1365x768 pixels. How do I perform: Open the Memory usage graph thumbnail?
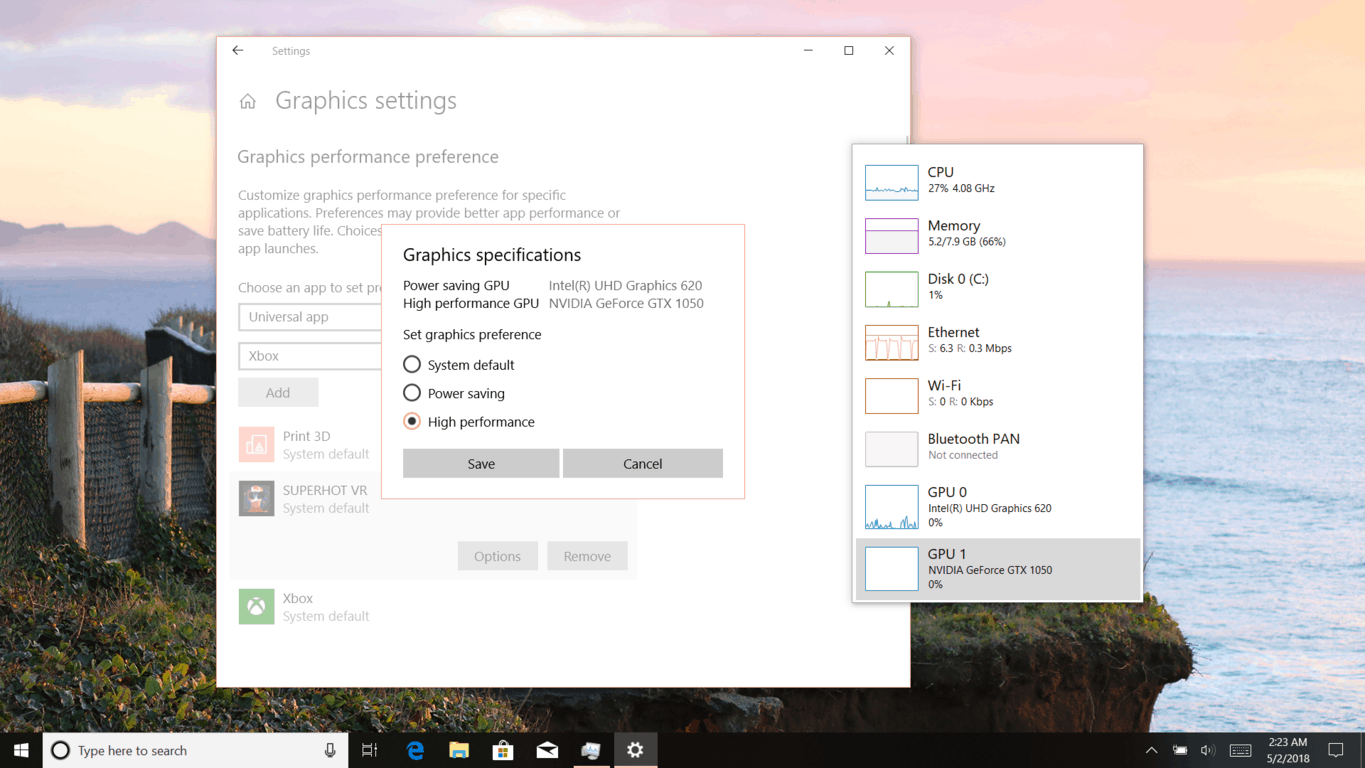point(891,236)
